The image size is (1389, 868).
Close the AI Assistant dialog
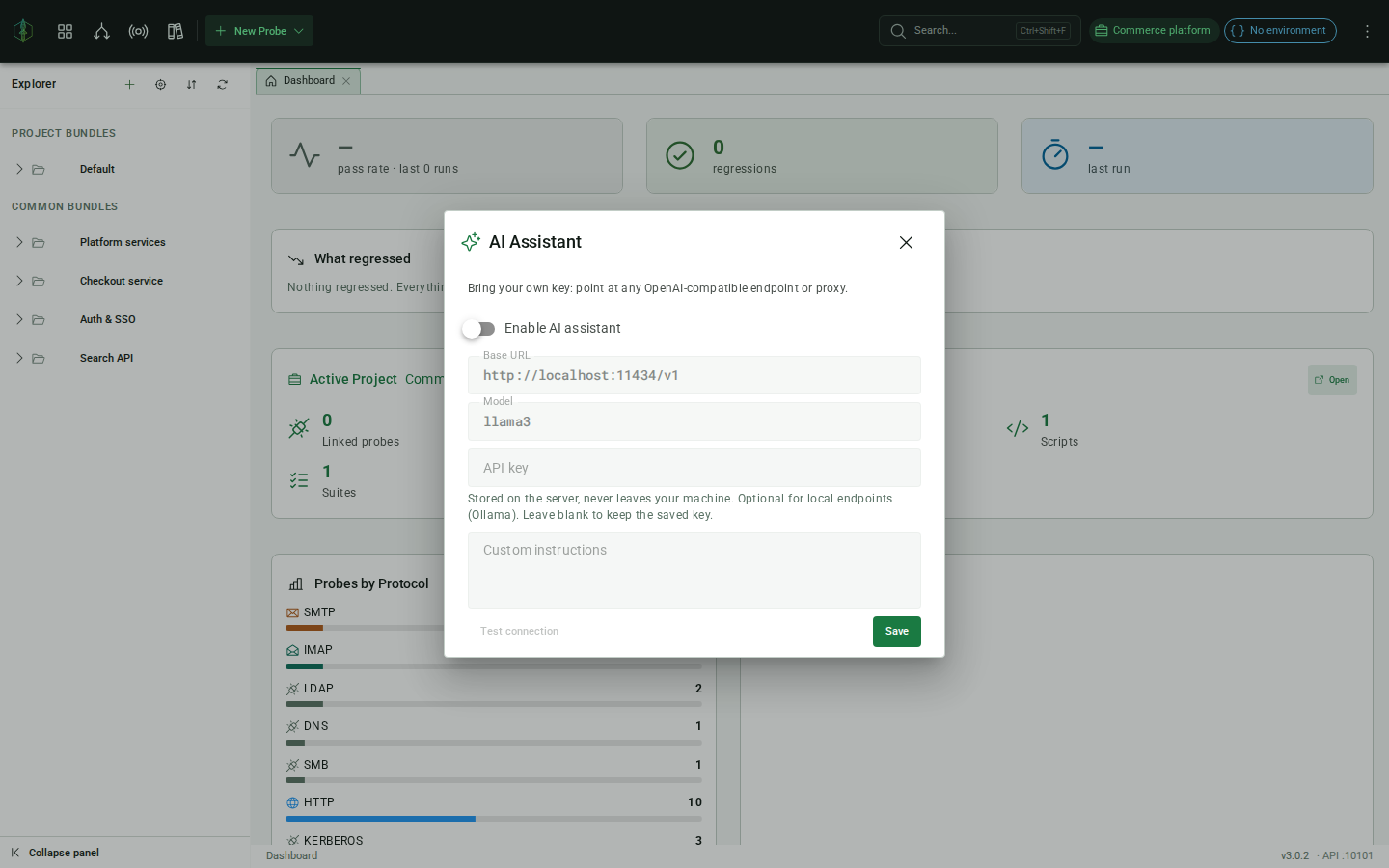pos(906,243)
